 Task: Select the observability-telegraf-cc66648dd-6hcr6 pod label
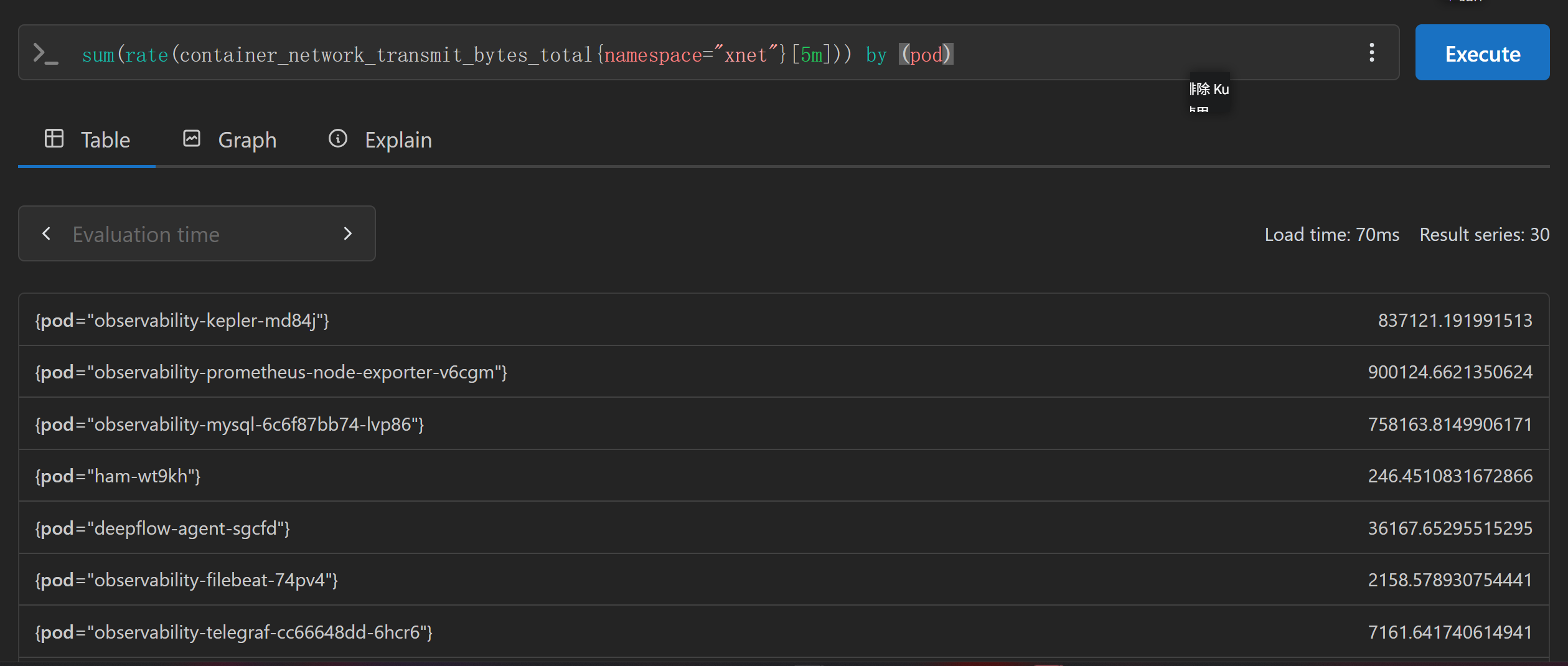(x=234, y=632)
